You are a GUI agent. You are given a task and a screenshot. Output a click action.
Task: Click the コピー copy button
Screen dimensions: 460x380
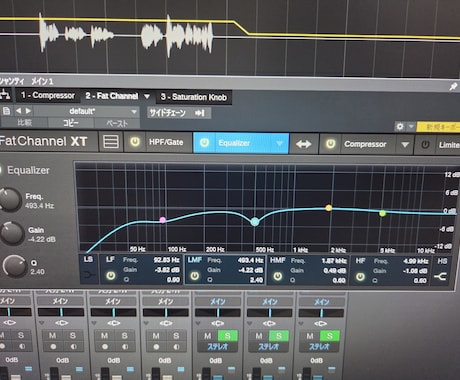point(71,123)
